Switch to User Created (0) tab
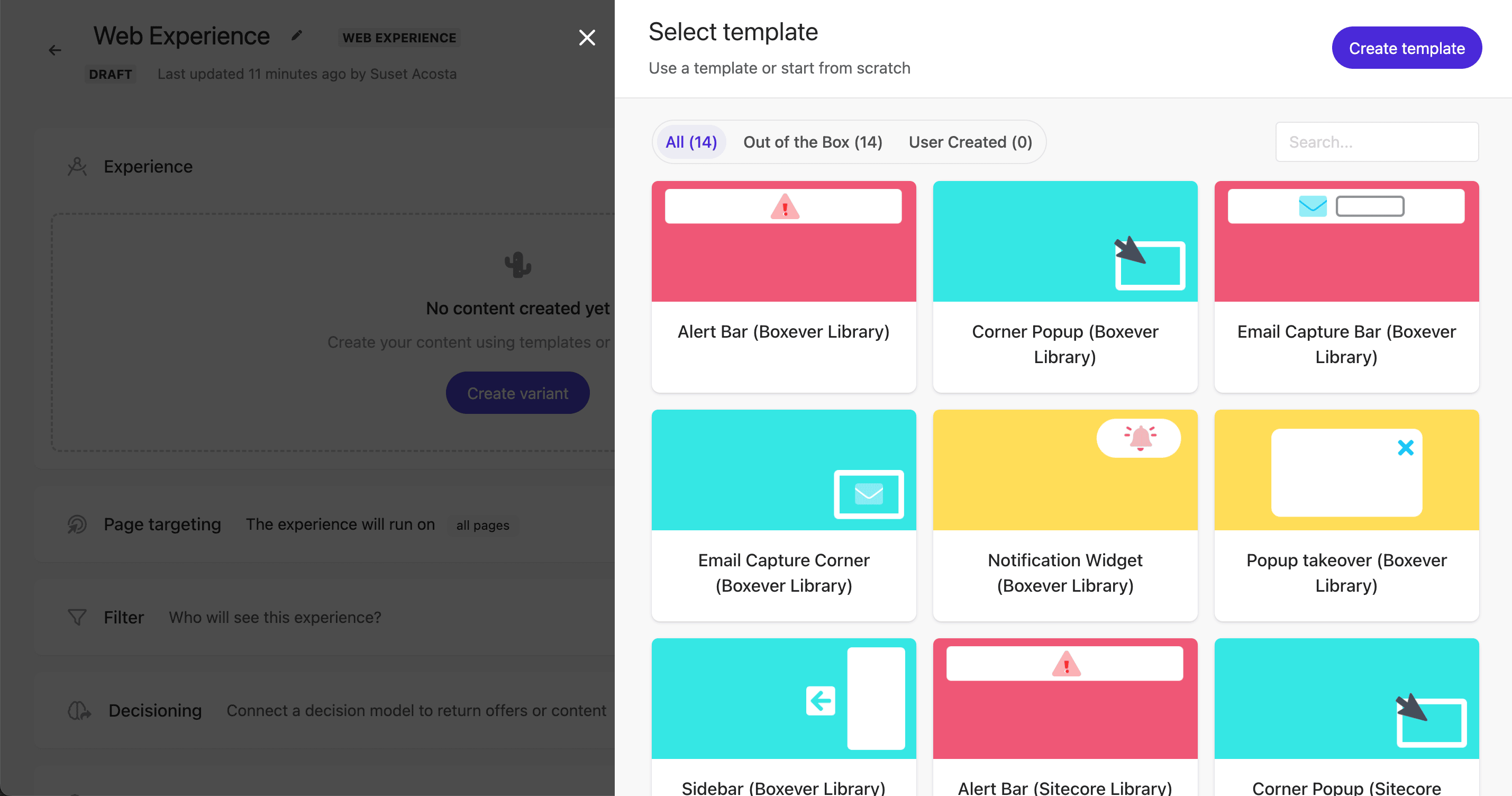This screenshot has width=1512, height=796. tap(970, 142)
